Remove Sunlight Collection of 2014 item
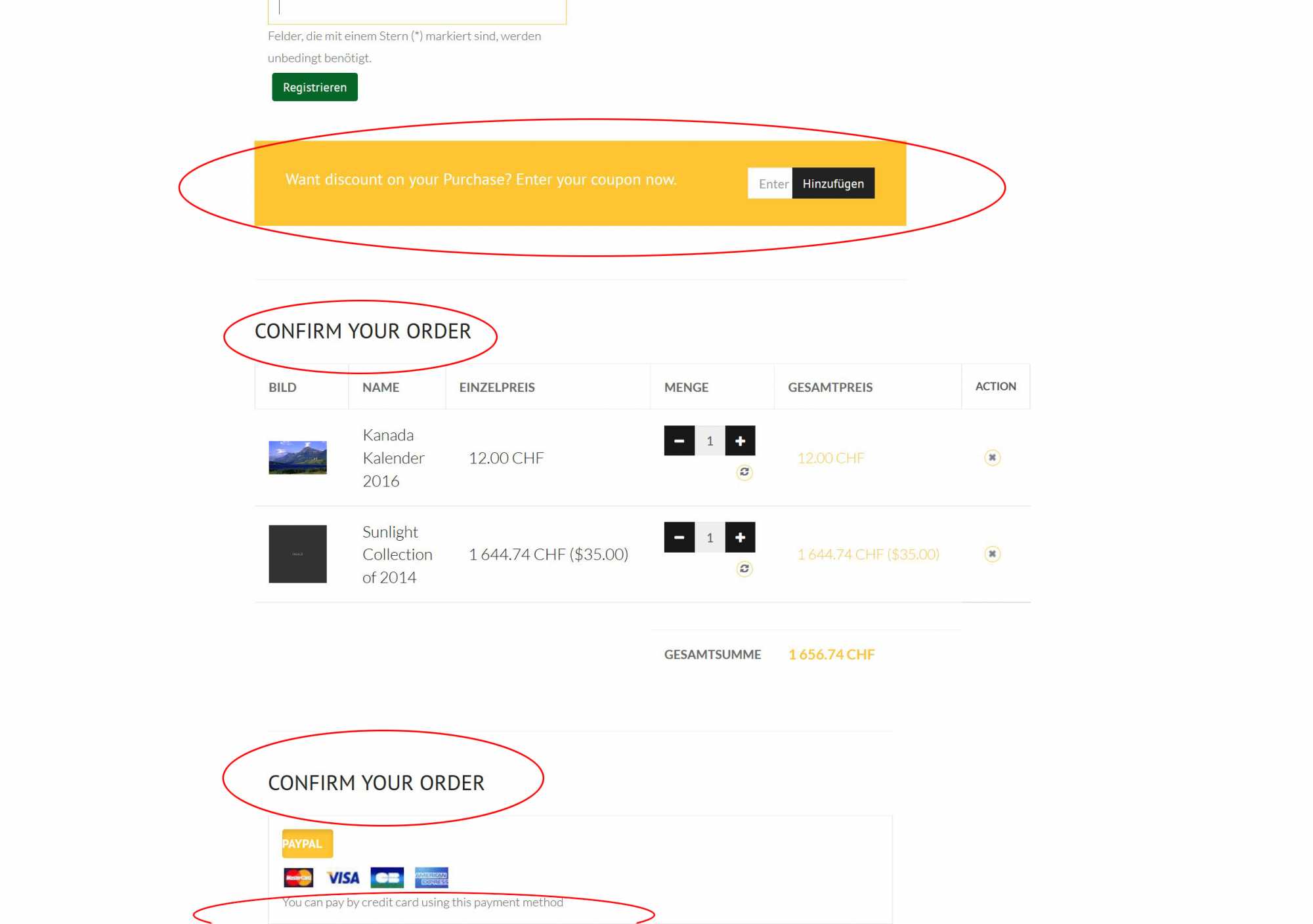This screenshot has width=1313, height=924. tap(992, 554)
